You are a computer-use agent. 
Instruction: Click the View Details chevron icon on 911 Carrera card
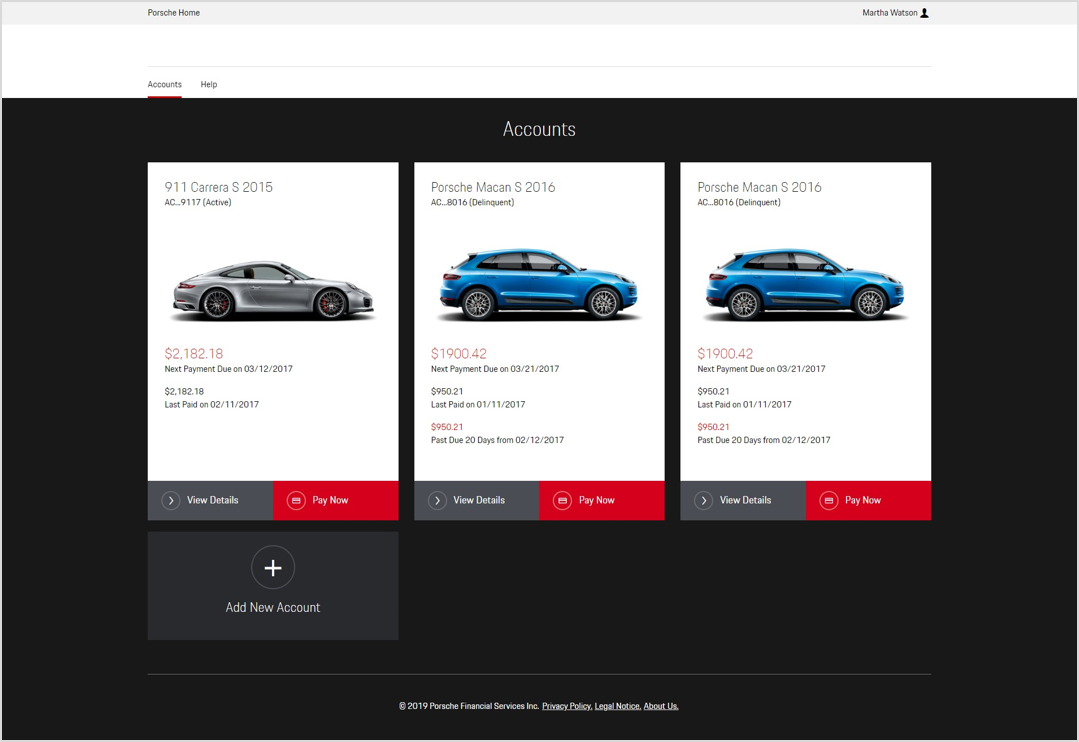171,500
